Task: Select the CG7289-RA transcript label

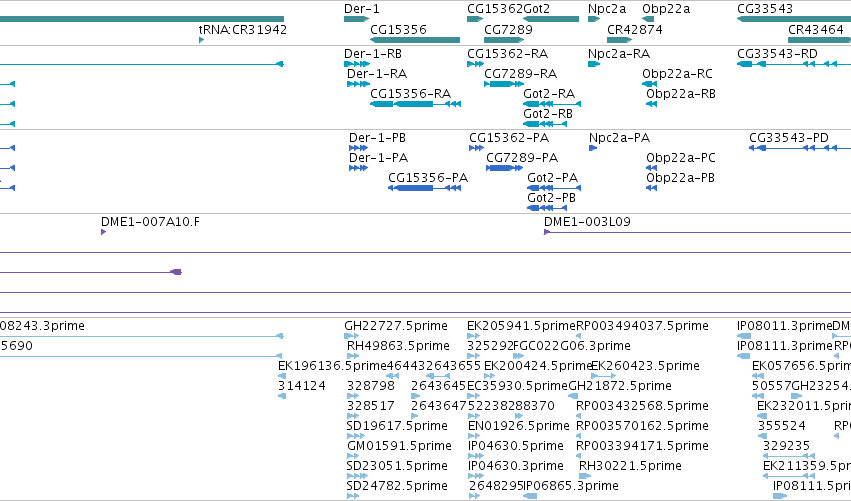Action: (x=520, y=74)
